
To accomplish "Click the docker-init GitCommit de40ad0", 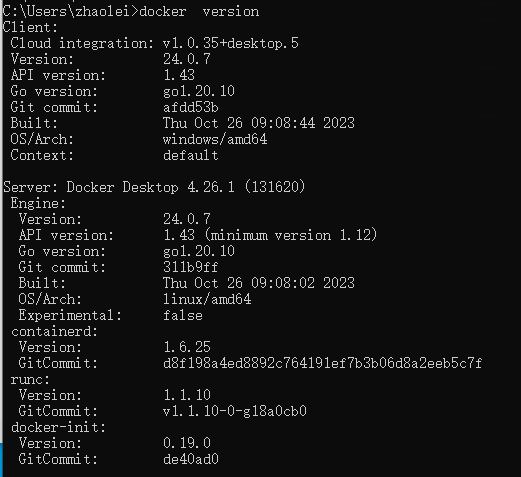I will pyautogui.click(x=191, y=459).
